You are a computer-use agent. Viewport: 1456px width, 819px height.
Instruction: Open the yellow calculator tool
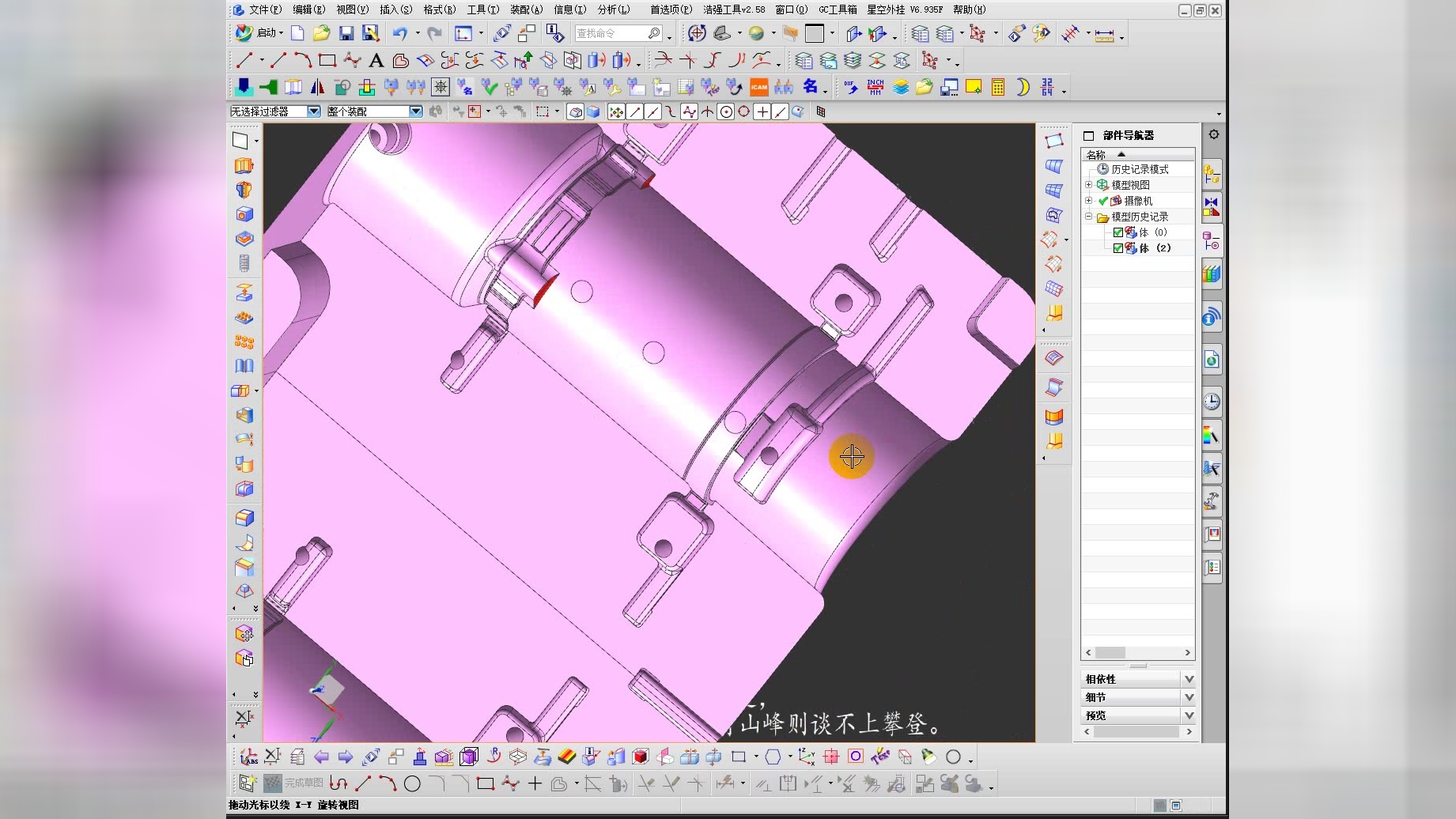998,87
